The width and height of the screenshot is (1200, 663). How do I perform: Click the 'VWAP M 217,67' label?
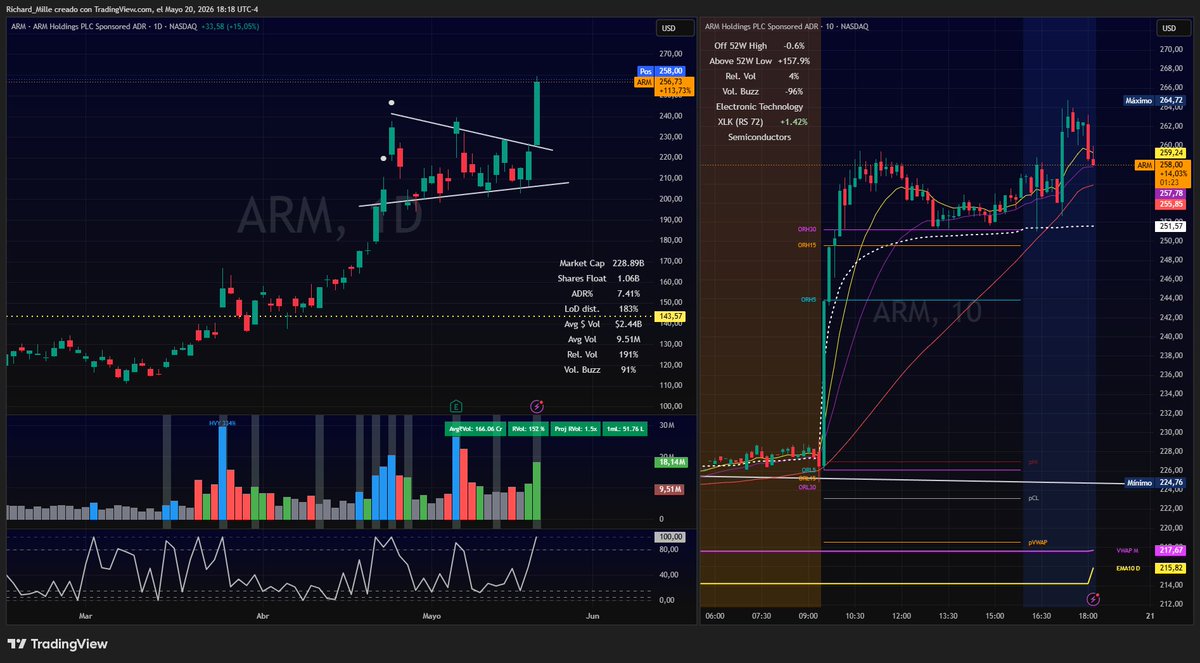point(1150,550)
